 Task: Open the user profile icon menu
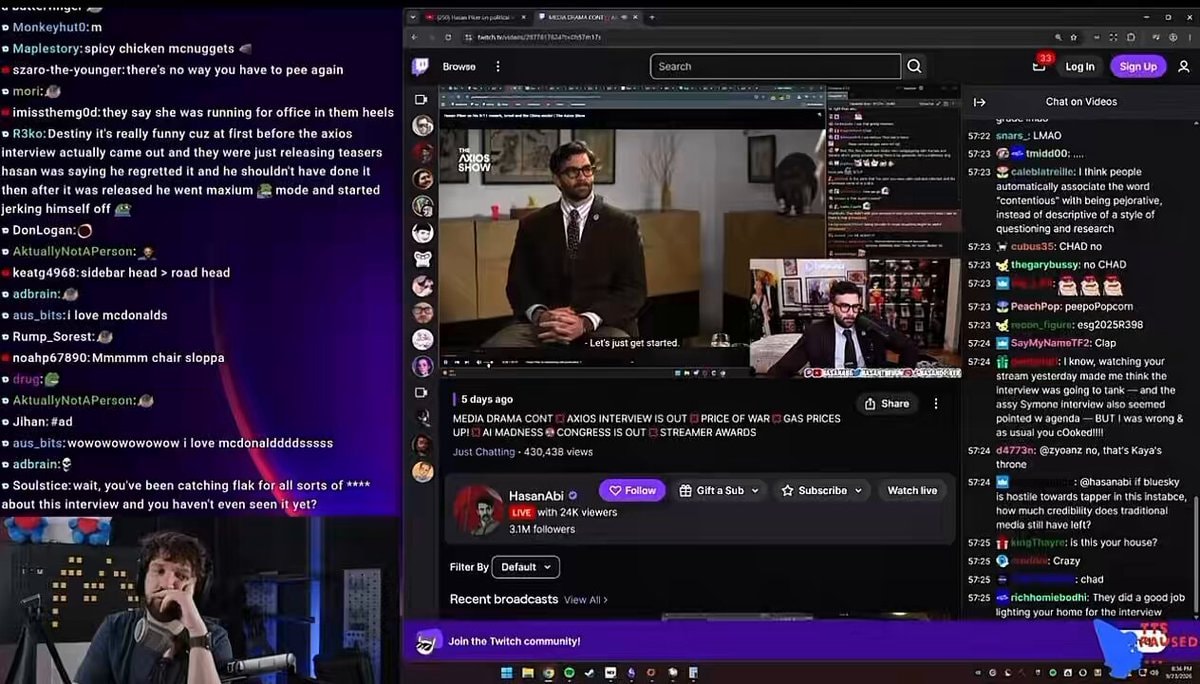click(x=1184, y=66)
